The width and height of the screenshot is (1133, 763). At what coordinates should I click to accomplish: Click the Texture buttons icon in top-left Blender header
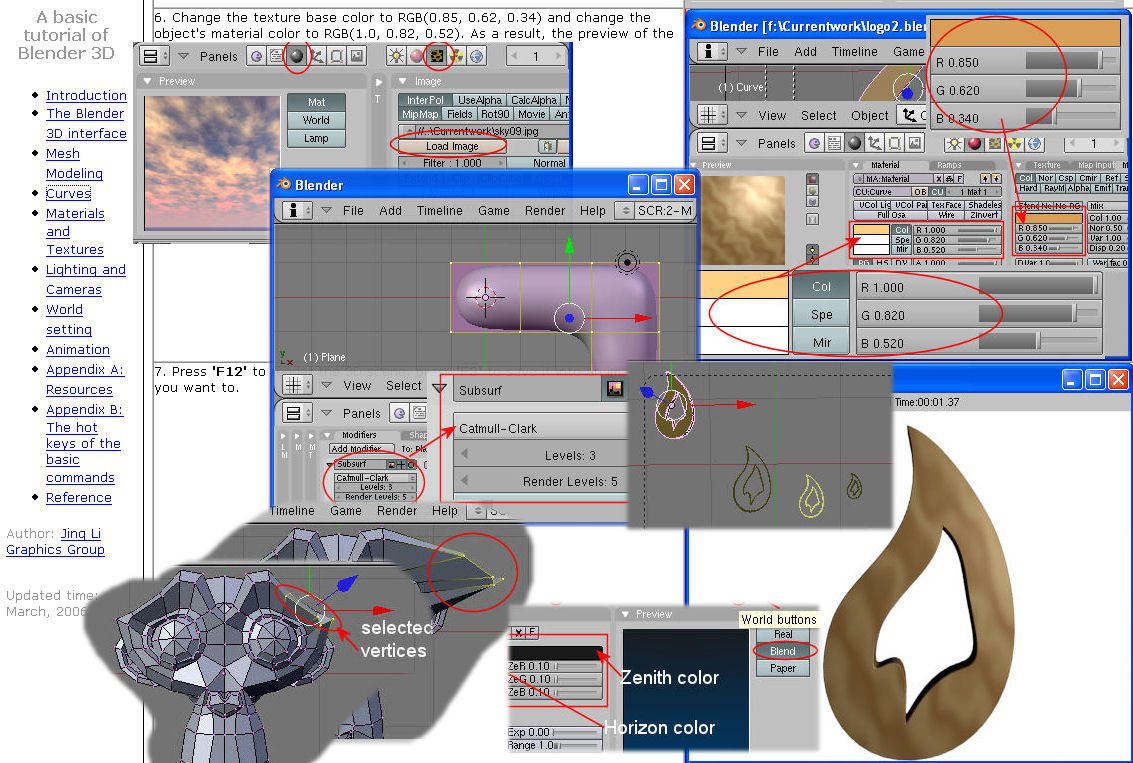pyautogui.click(x=436, y=56)
